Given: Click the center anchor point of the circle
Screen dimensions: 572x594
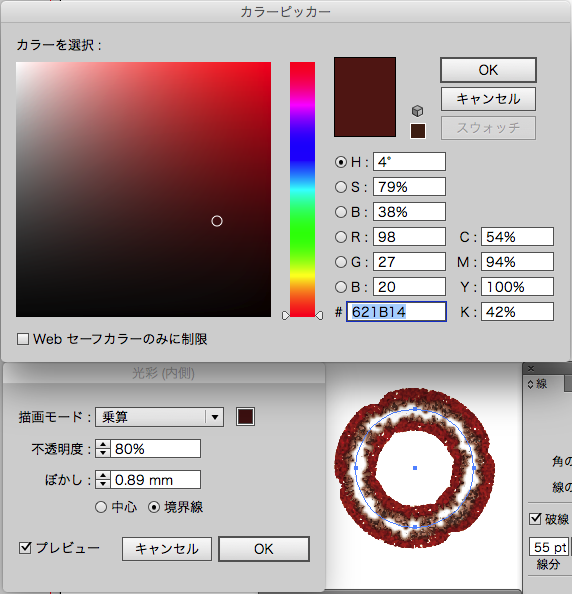Looking at the screenshot, I should (x=415, y=468).
